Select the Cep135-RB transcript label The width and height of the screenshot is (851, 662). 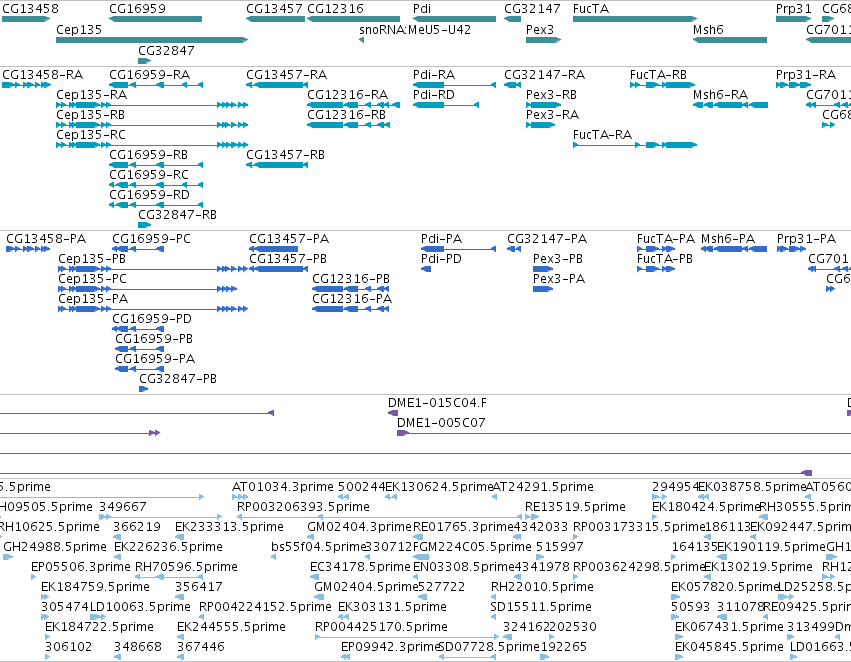(x=91, y=115)
